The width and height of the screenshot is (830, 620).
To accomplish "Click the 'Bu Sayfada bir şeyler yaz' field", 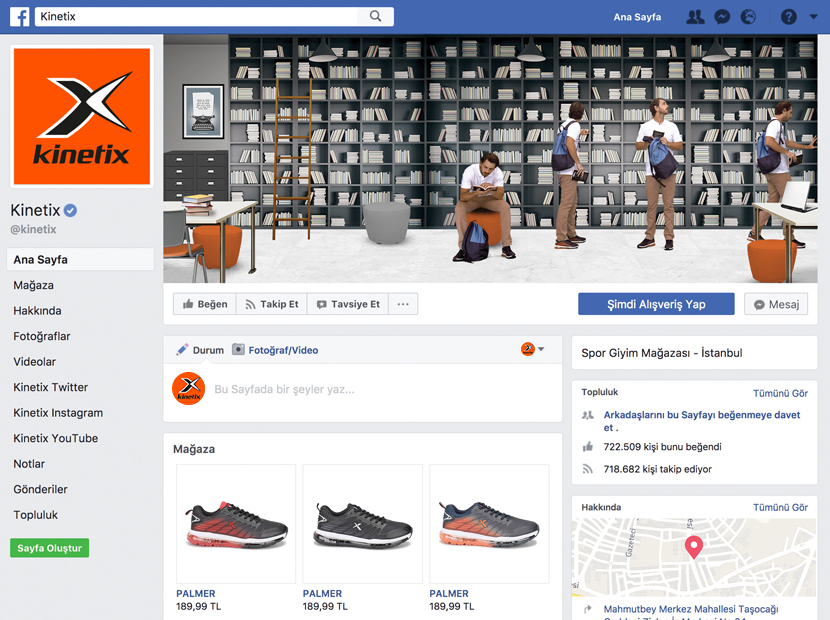I will tap(285, 389).
